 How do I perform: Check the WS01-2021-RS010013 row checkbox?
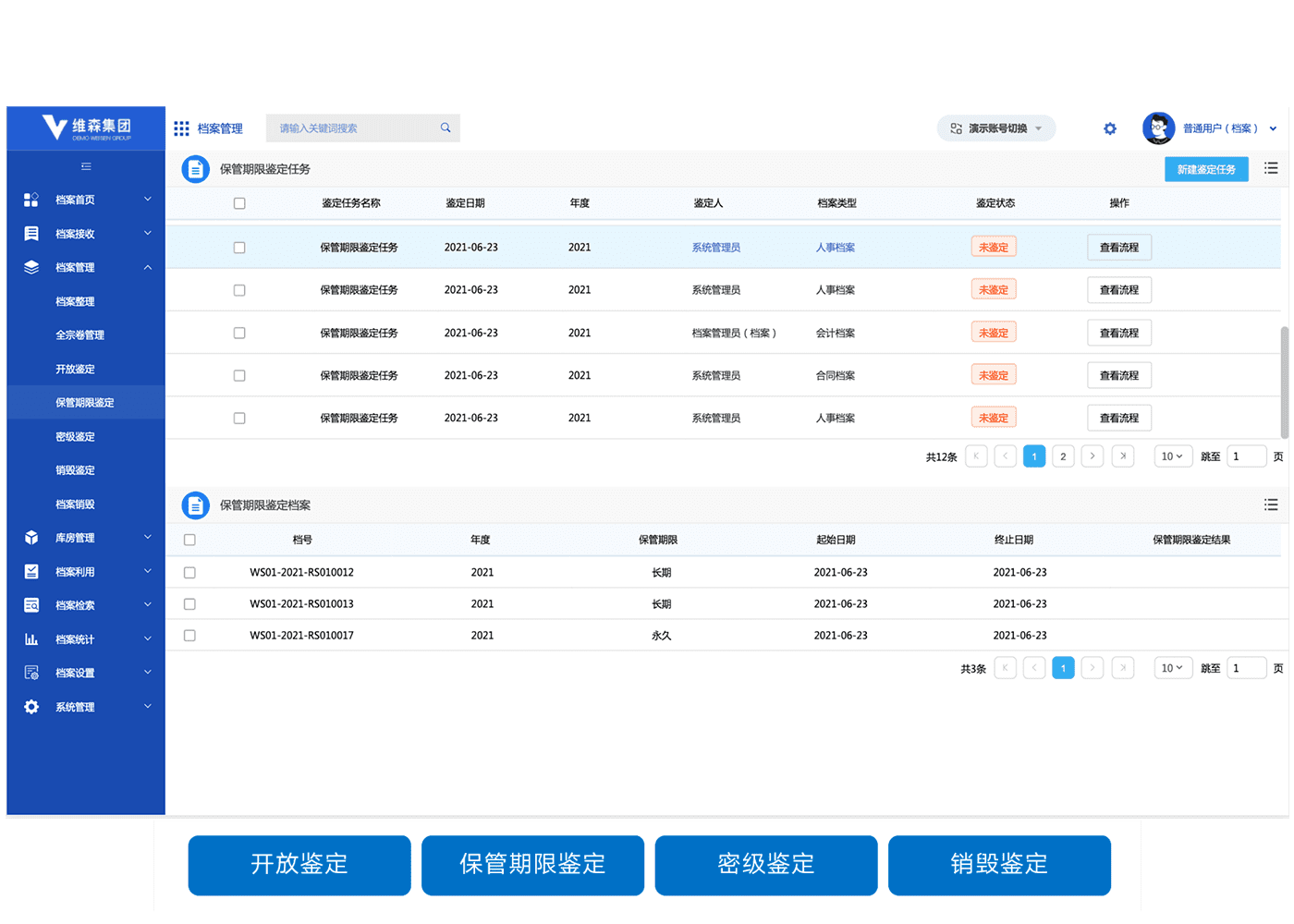coord(189,604)
